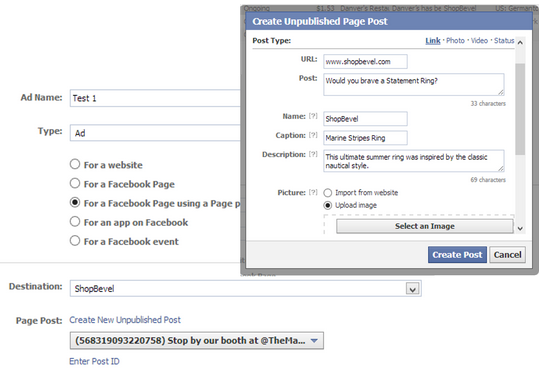Edit the Post text area
545x371 pixels.
pos(414,84)
